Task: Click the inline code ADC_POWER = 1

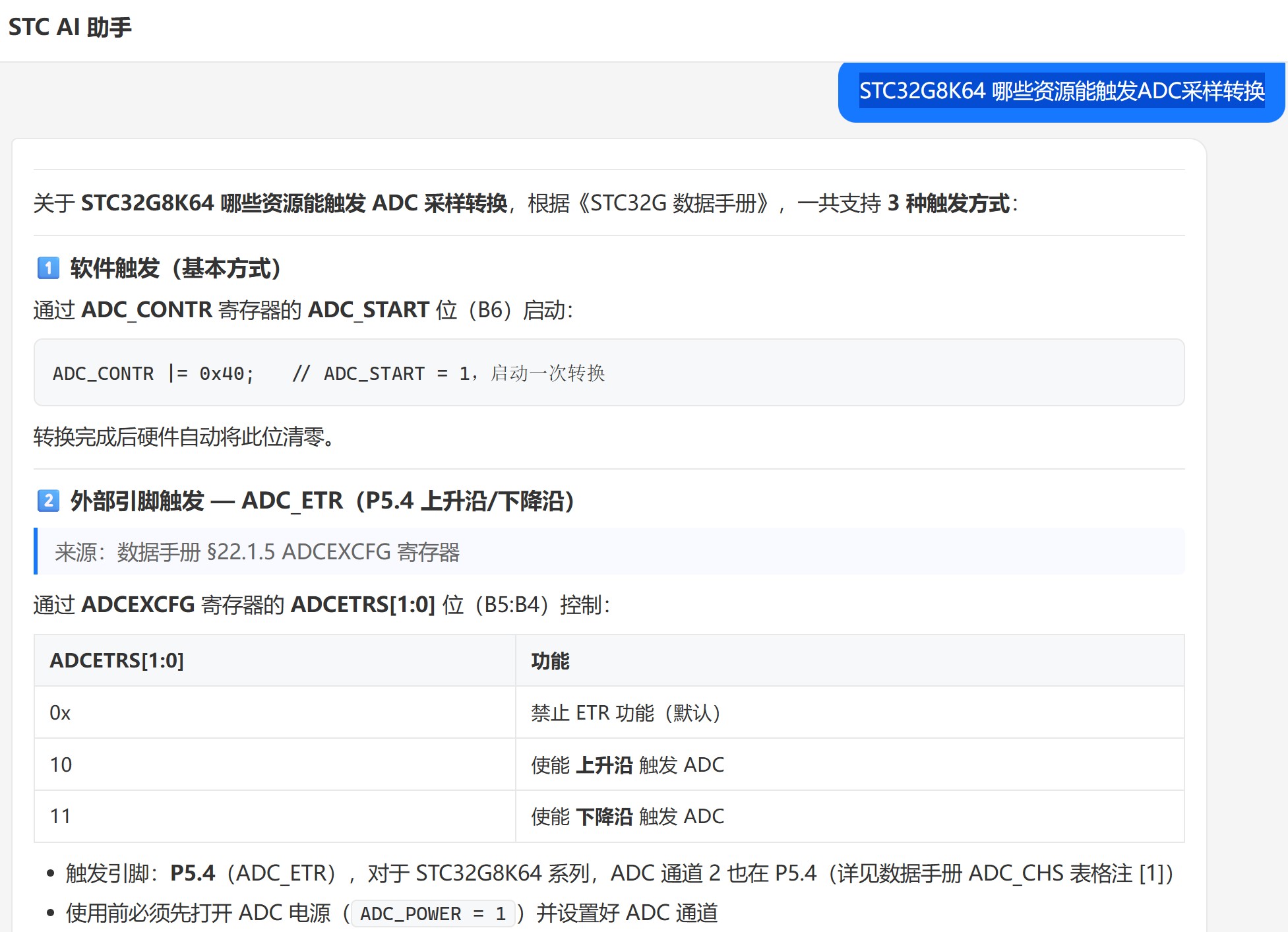Action: tap(433, 914)
